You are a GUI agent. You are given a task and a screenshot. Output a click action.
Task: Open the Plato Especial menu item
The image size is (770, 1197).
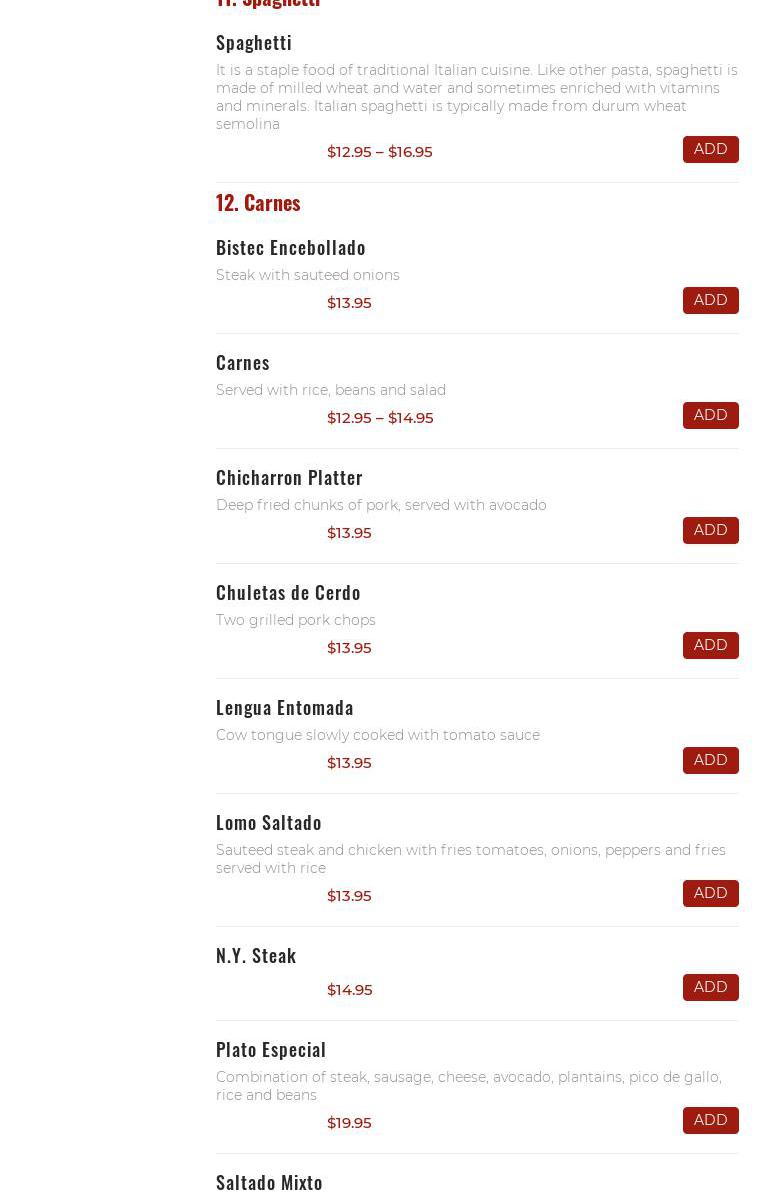point(271,1049)
